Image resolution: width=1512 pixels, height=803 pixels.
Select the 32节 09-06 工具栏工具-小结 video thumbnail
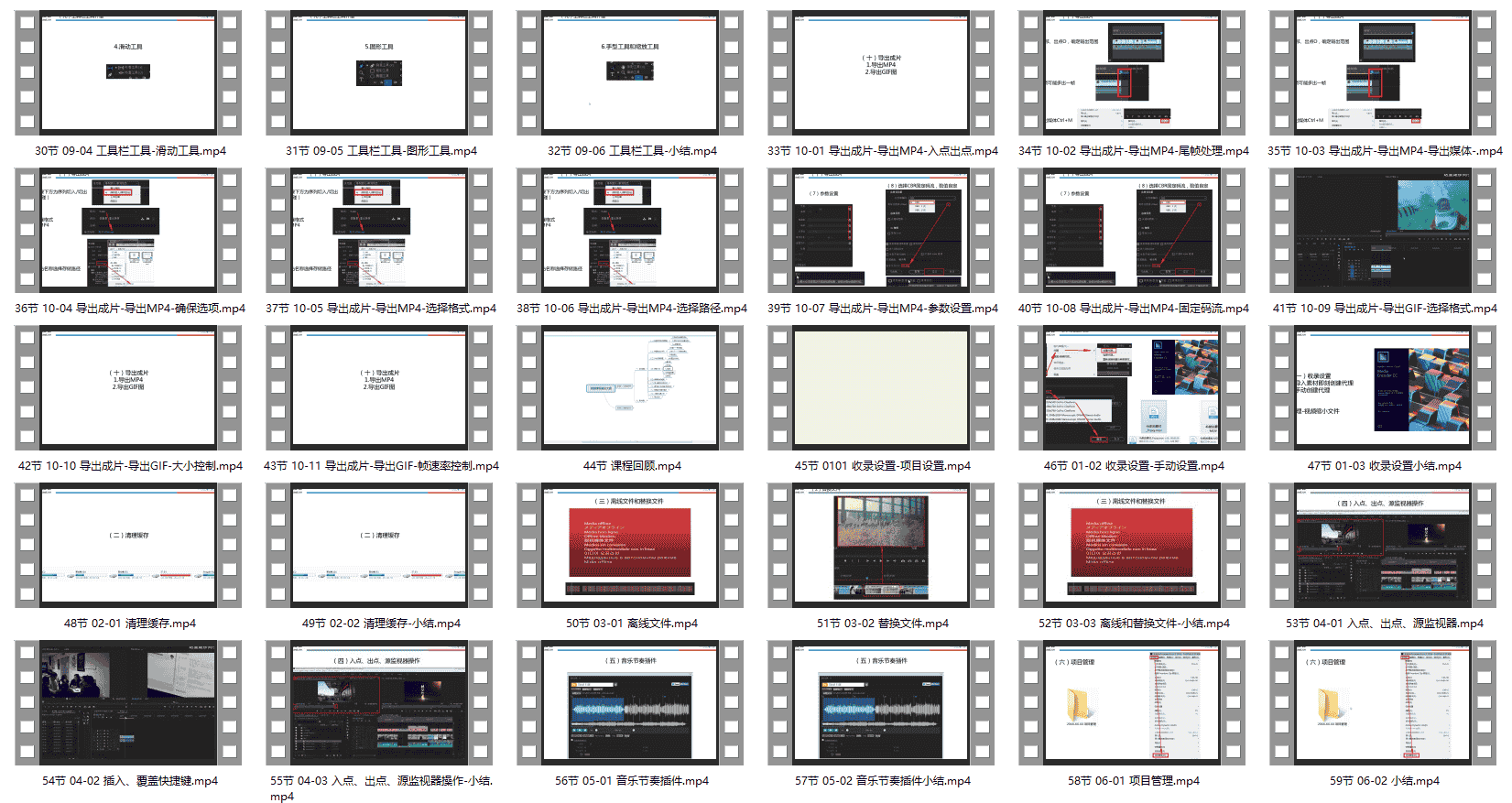630,73
